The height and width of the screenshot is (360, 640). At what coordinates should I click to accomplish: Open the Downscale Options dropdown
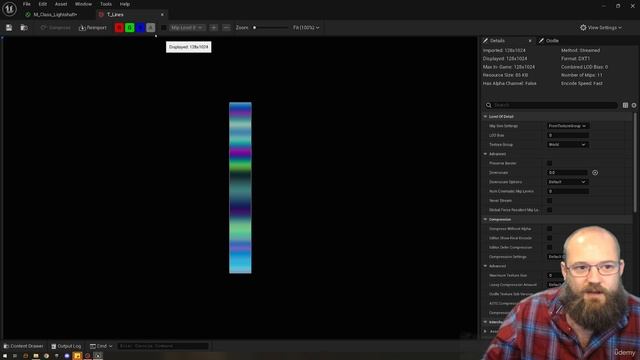point(568,182)
